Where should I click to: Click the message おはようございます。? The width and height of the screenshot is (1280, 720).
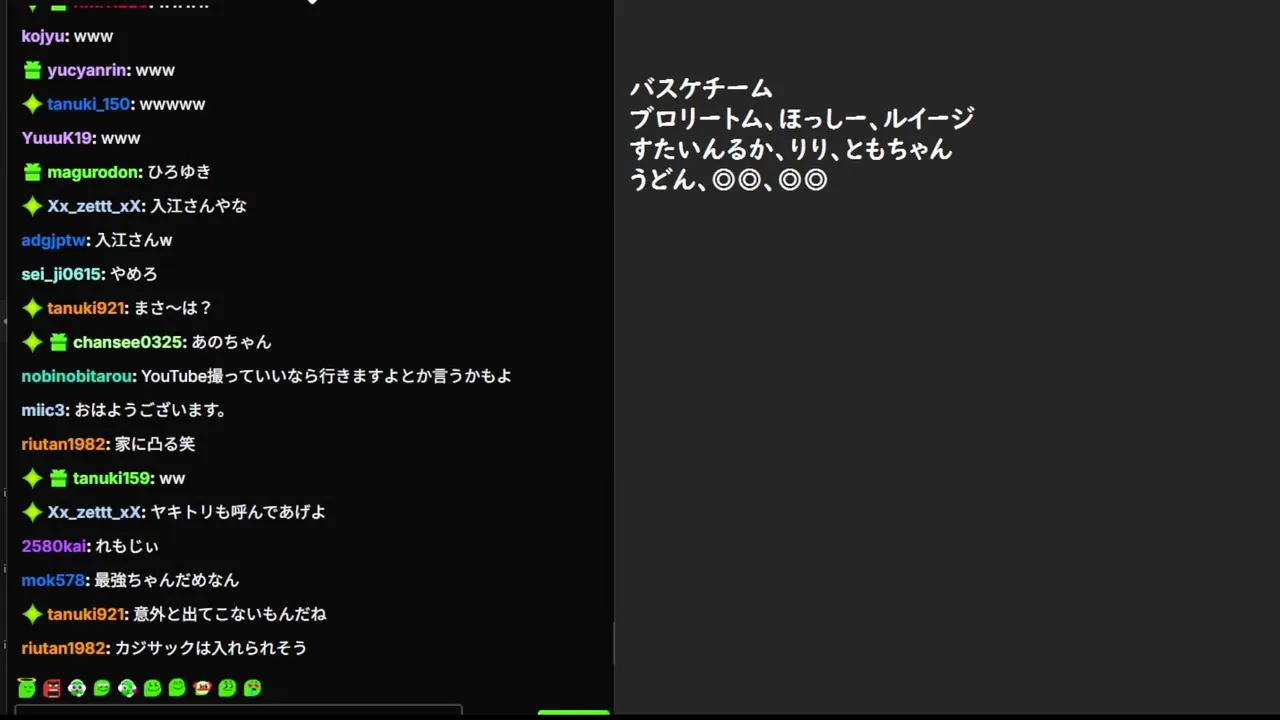(x=151, y=410)
